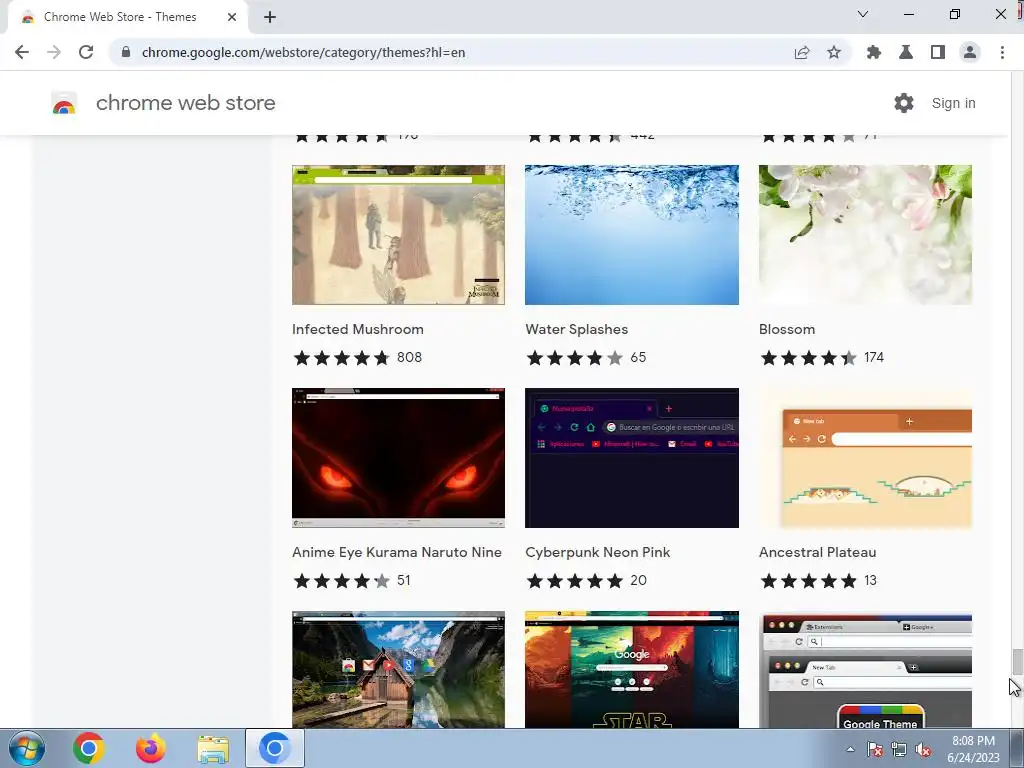The height and width of the screenshot is (768, 1024).
Task: Click Infected Mushroom's 808 rating count
Action: click(x=409, y=357)
